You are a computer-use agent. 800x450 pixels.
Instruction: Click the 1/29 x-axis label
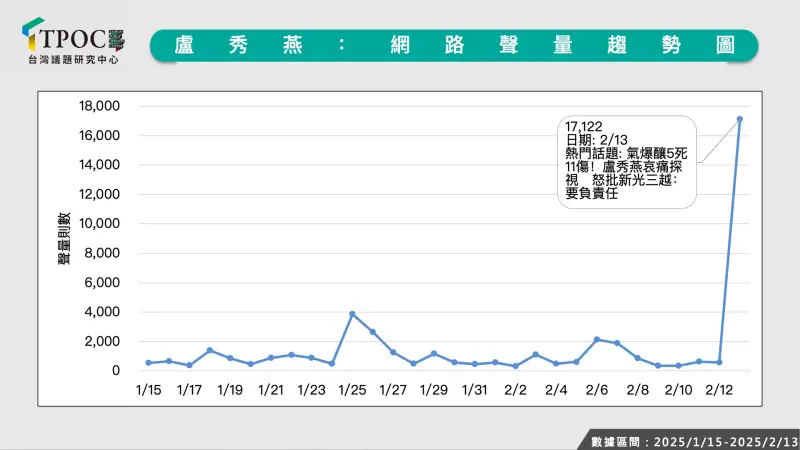tap(434, 390)
